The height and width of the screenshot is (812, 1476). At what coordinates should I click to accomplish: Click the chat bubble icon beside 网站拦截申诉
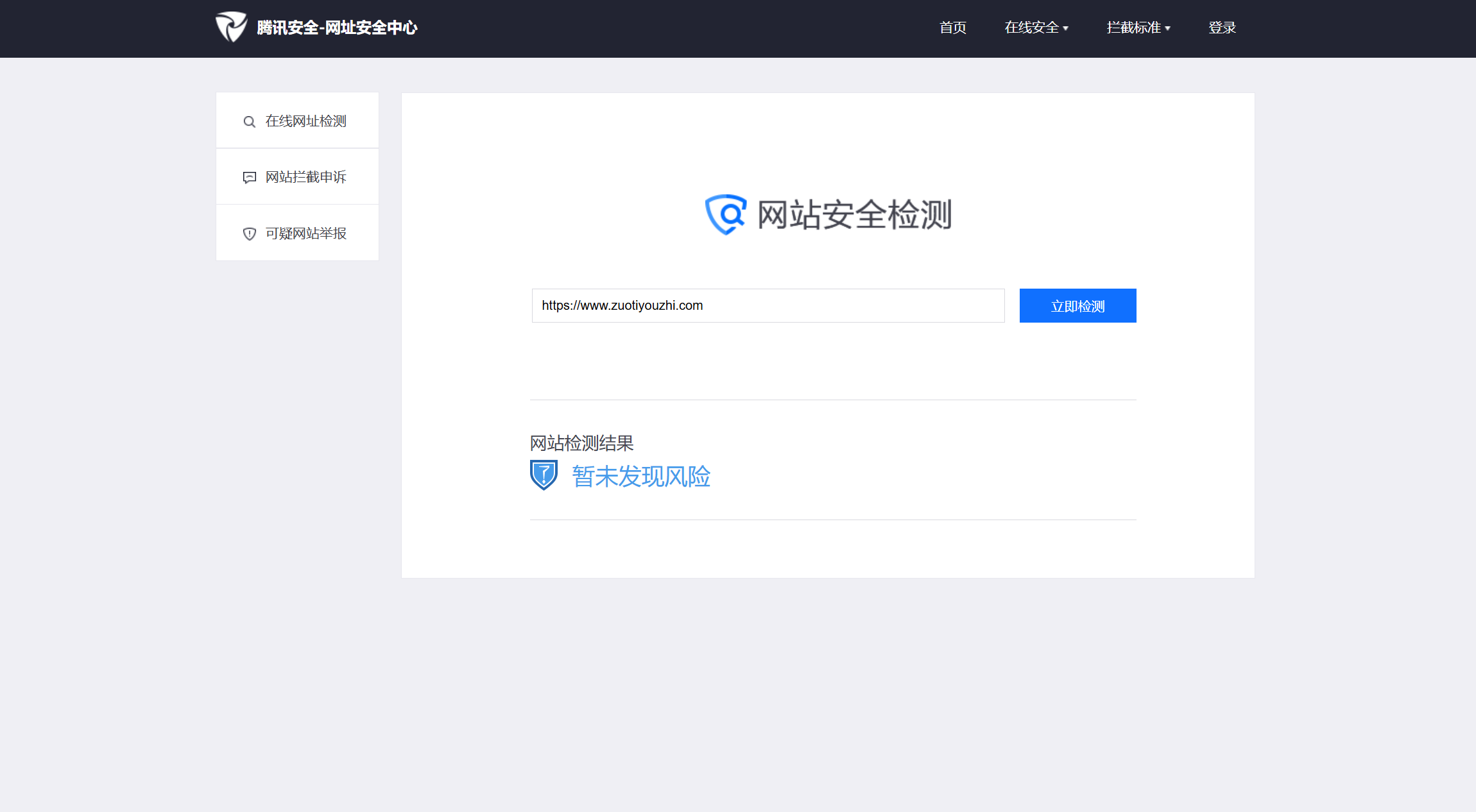coord(250,177)
